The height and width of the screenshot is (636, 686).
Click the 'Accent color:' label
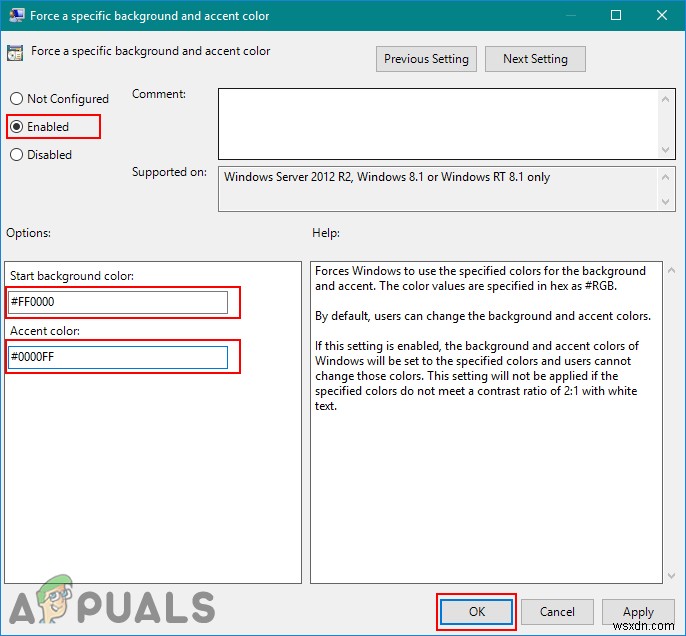coord(45,331)
